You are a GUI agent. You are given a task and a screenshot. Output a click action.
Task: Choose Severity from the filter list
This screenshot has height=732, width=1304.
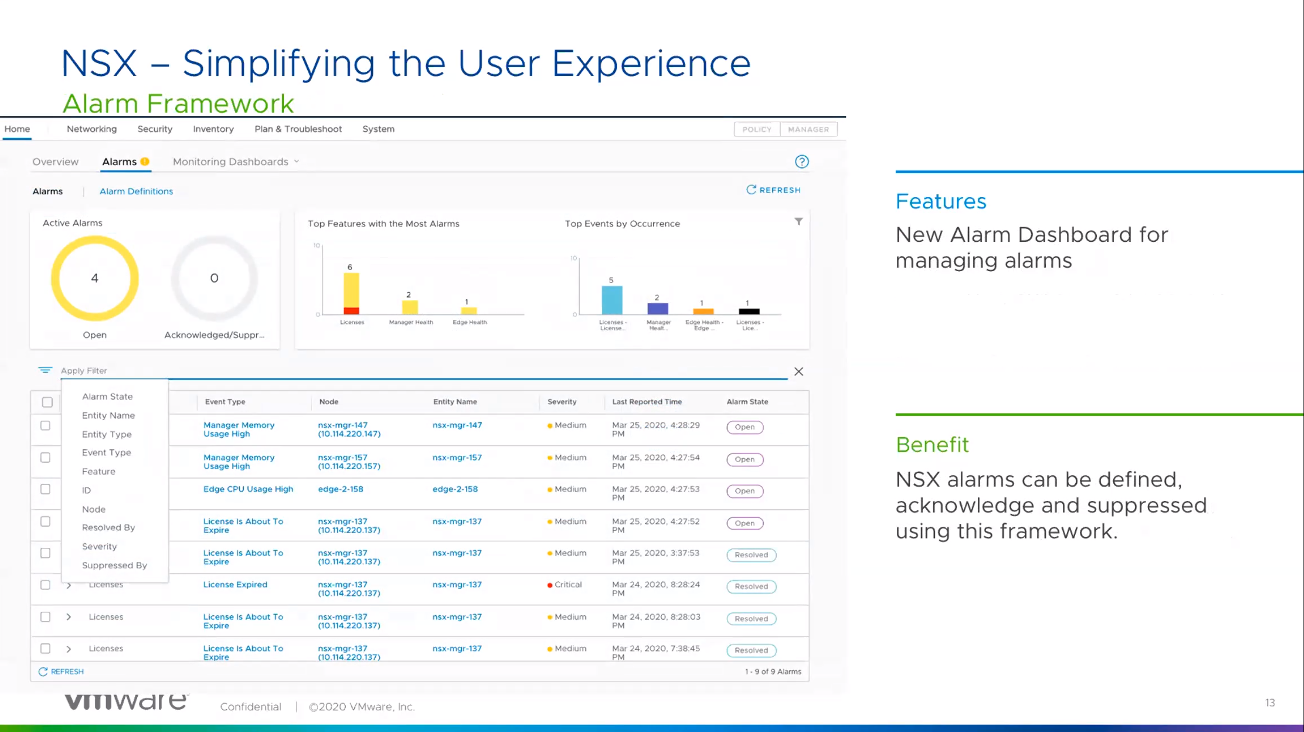99,547
